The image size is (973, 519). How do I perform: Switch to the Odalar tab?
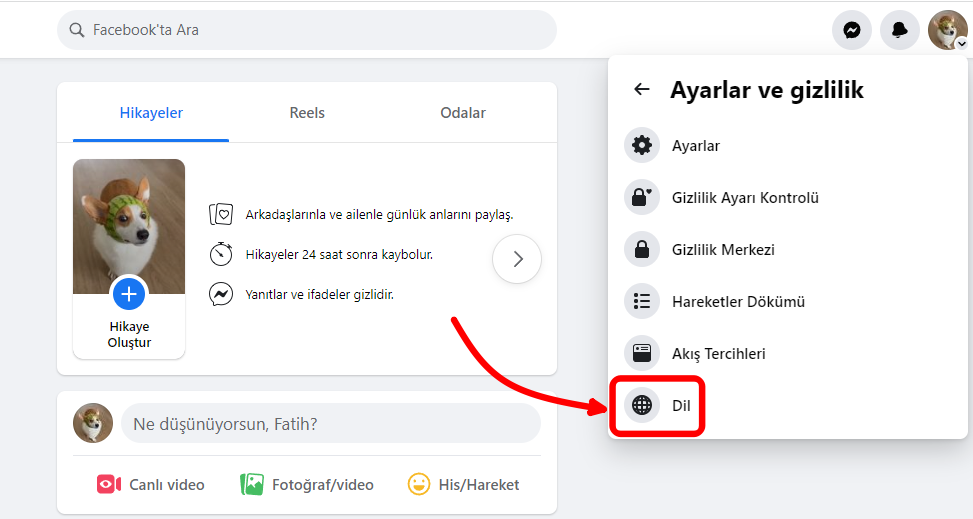[463, 113]
